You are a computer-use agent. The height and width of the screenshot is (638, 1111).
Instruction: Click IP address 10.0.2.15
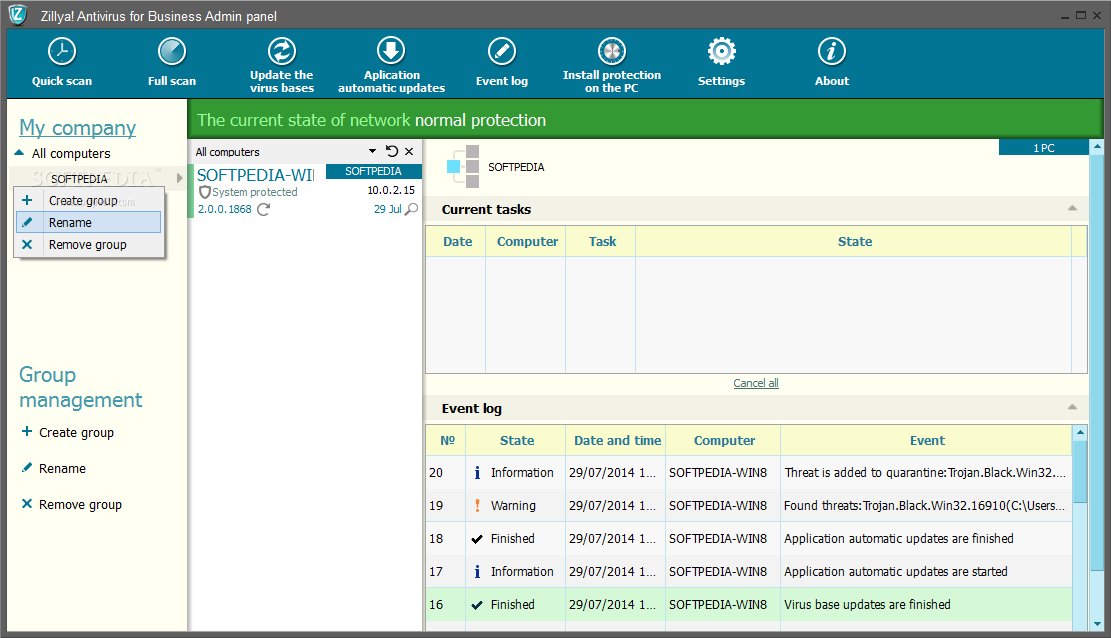[x=390, y=191]
